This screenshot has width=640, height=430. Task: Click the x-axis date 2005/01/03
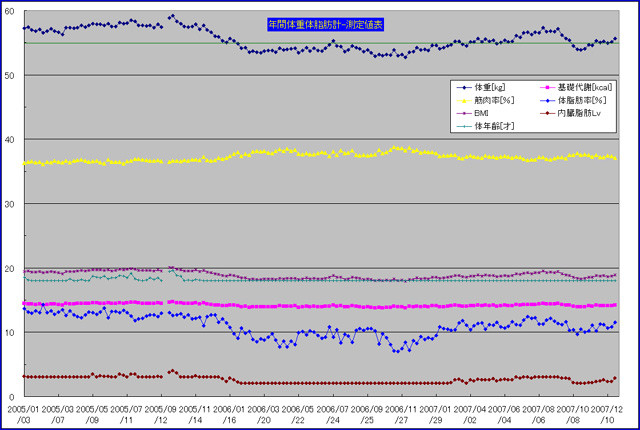click(23, 414)
